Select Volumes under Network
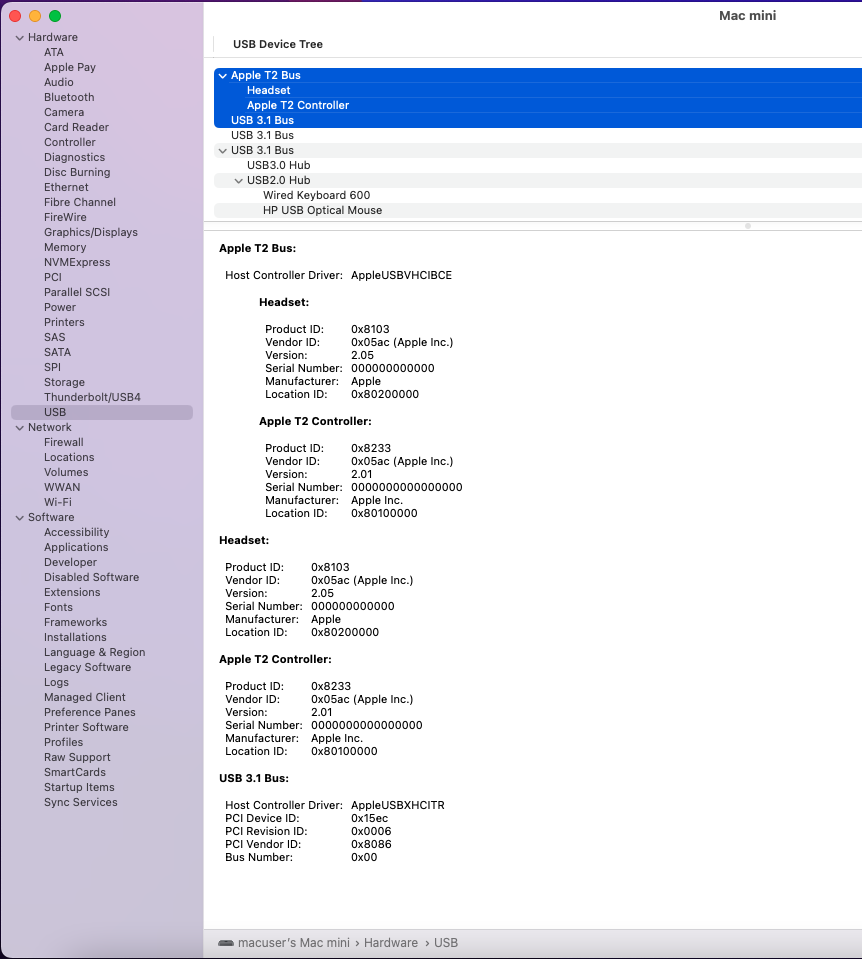This screenshot has height=959, width=862. click(66, 472)
